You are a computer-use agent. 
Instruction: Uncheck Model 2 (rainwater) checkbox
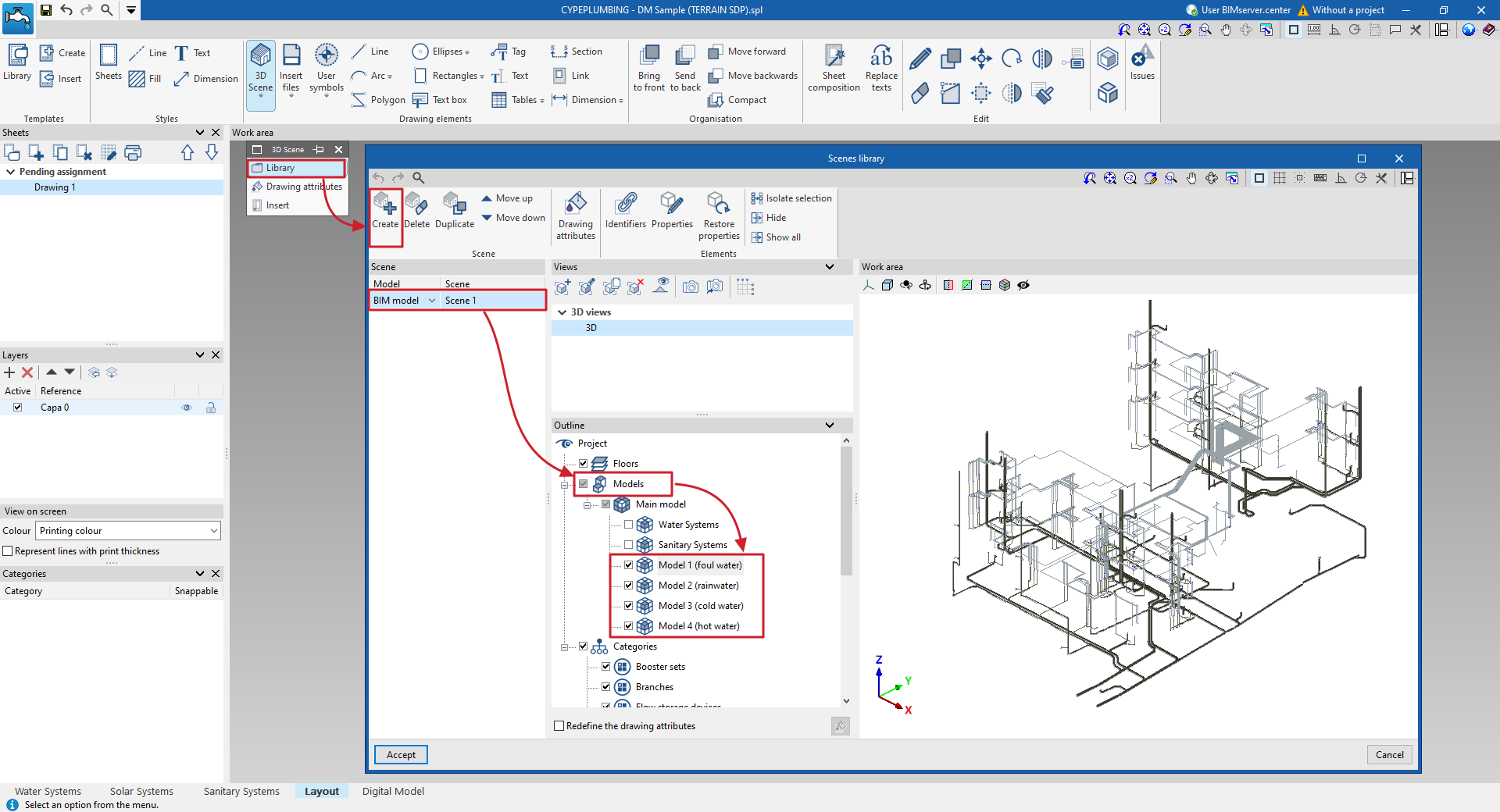[x=628, y=586]
